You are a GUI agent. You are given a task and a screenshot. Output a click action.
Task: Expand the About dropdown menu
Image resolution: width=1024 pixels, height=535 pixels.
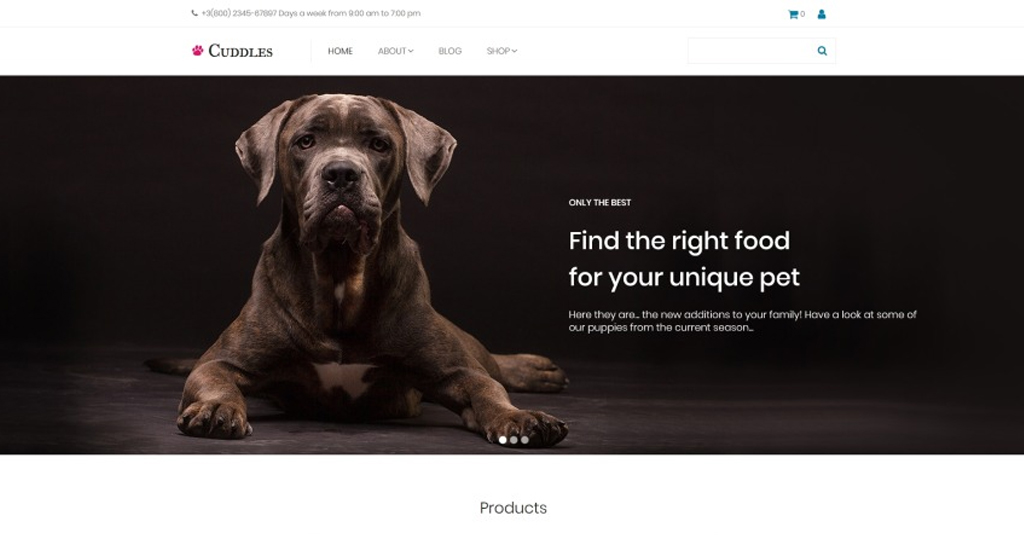click(395, 51)
